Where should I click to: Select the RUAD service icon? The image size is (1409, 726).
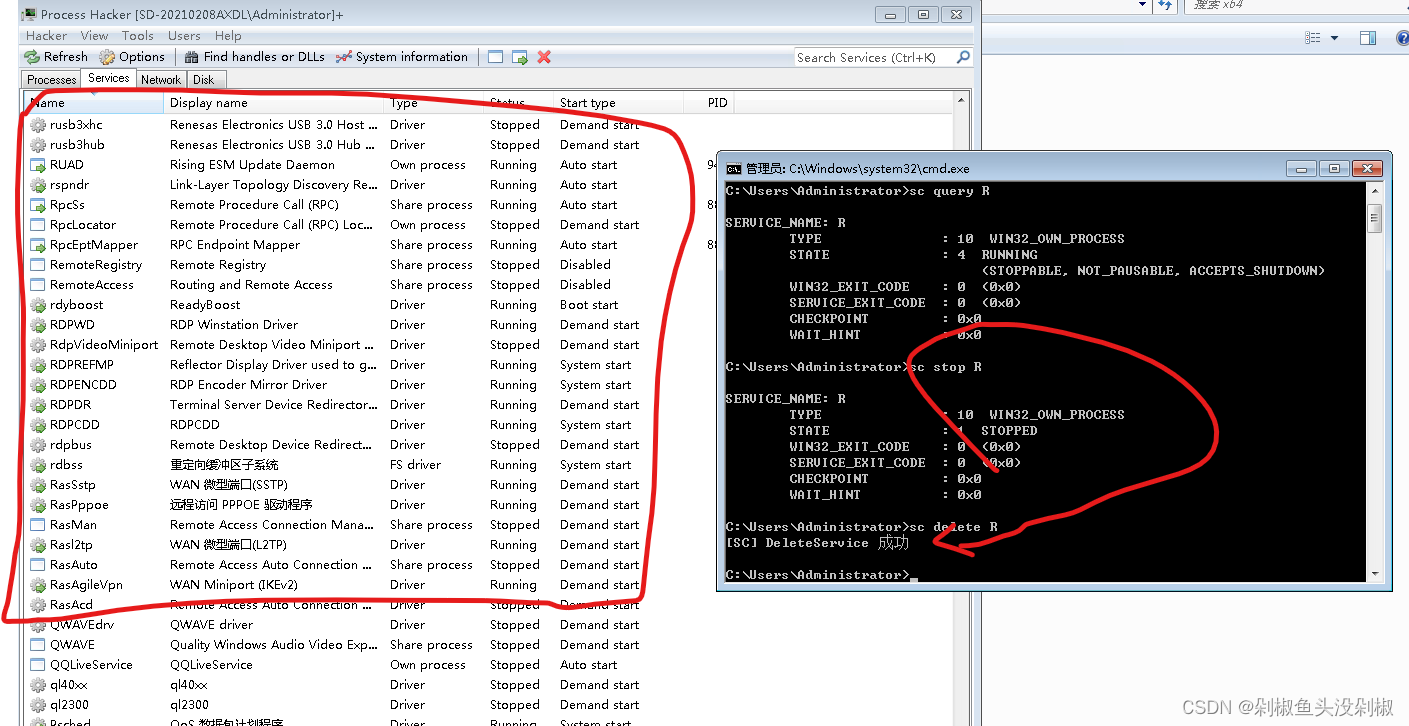[x=38, y=165]
